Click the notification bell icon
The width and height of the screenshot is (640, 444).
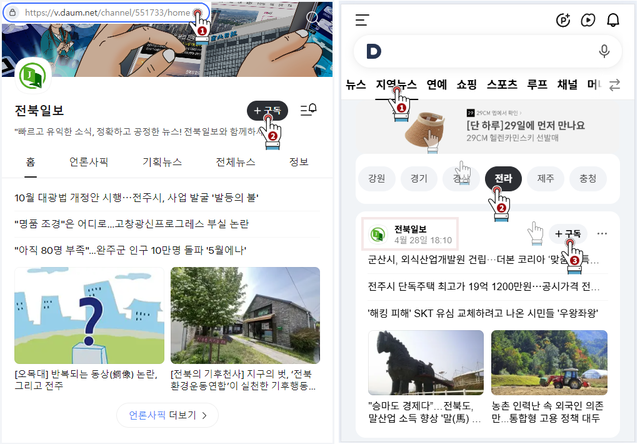pyautogui.click(x=613, y=20)
